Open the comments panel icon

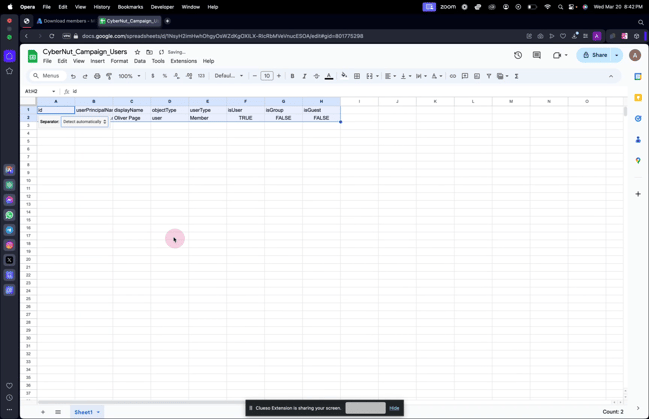point(537,55)
